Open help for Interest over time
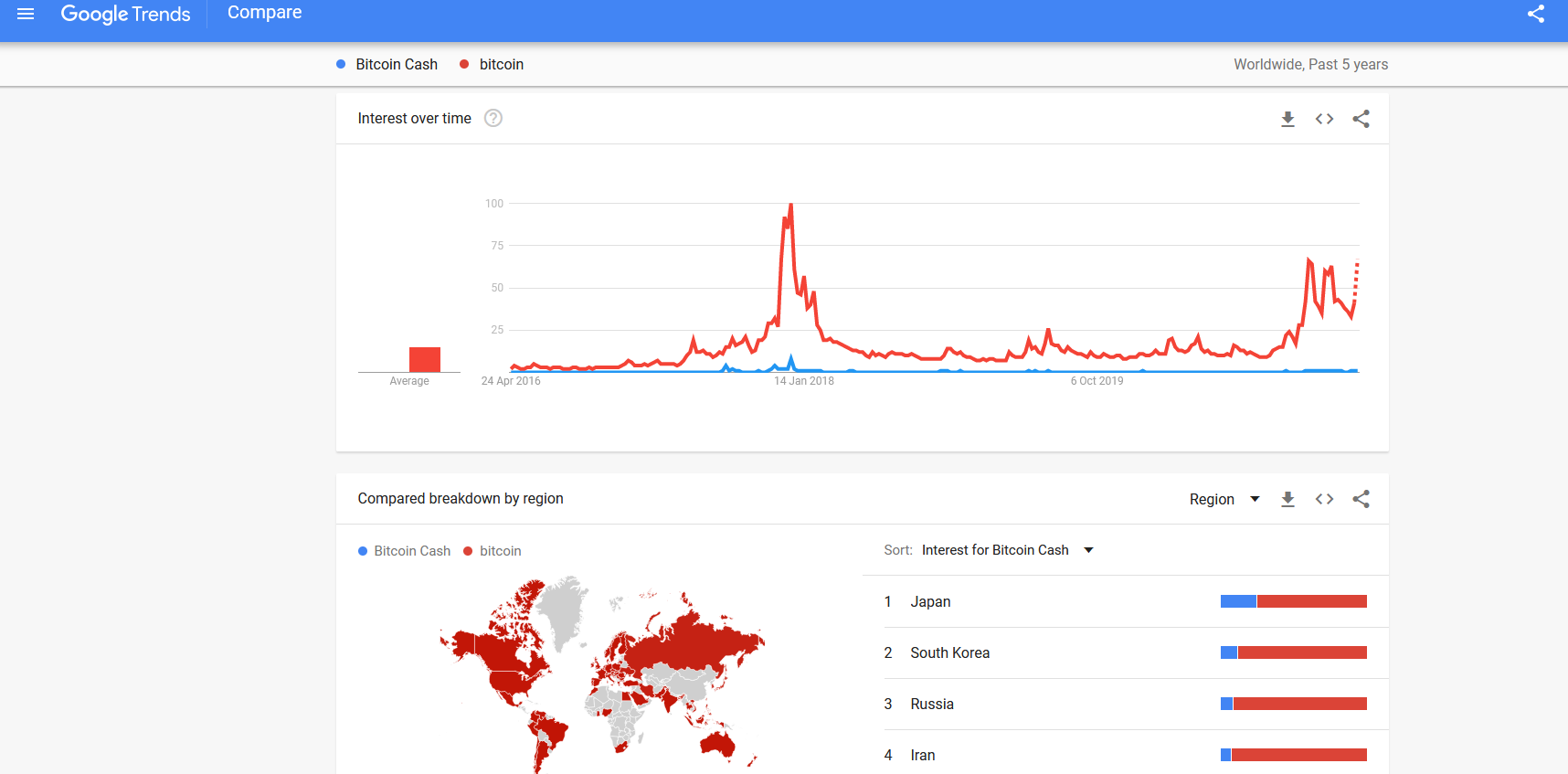 tap(493, 118)
